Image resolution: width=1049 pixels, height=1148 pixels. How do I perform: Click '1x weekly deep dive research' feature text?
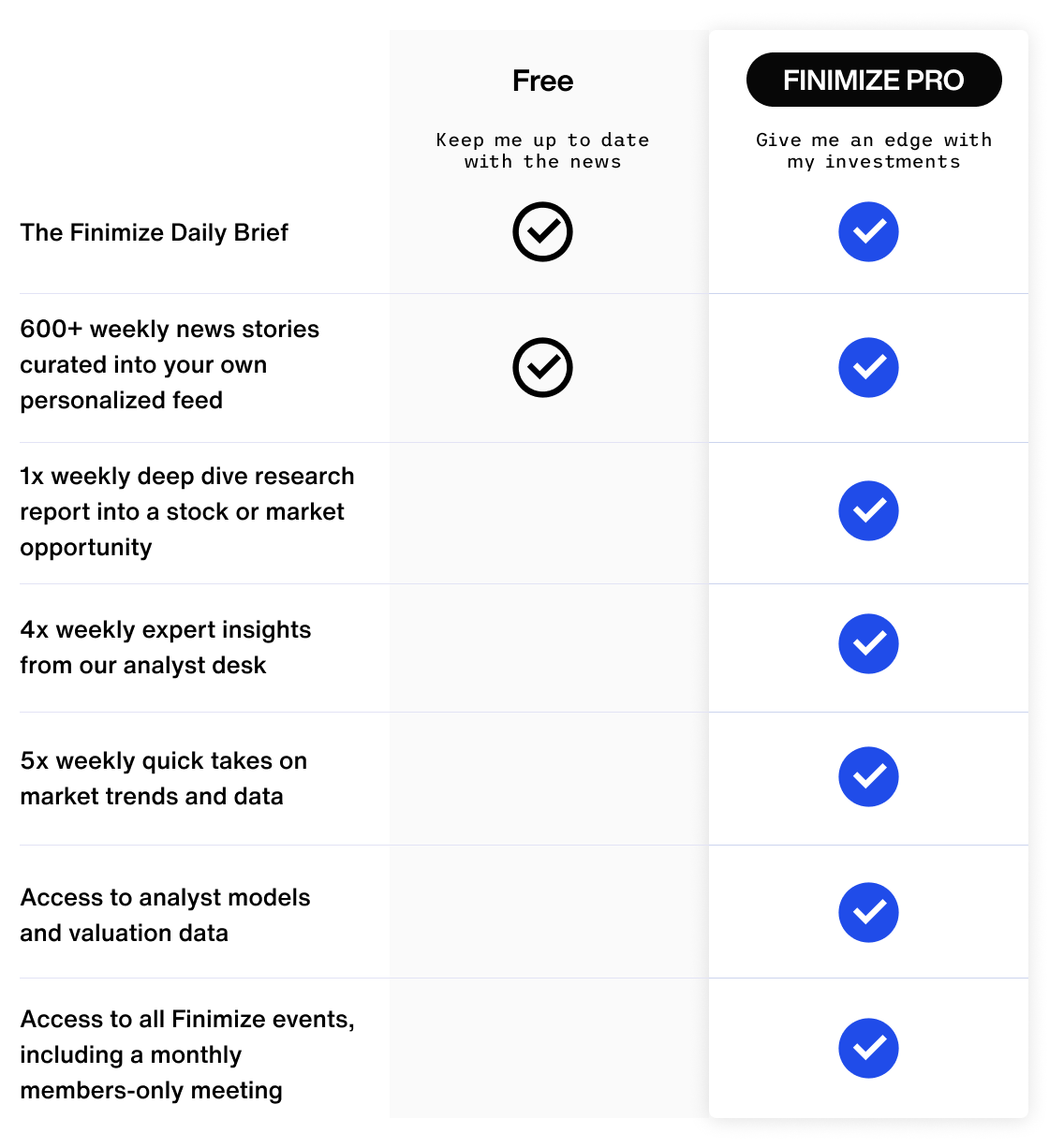pyautogui.click(x=186, y=511)
